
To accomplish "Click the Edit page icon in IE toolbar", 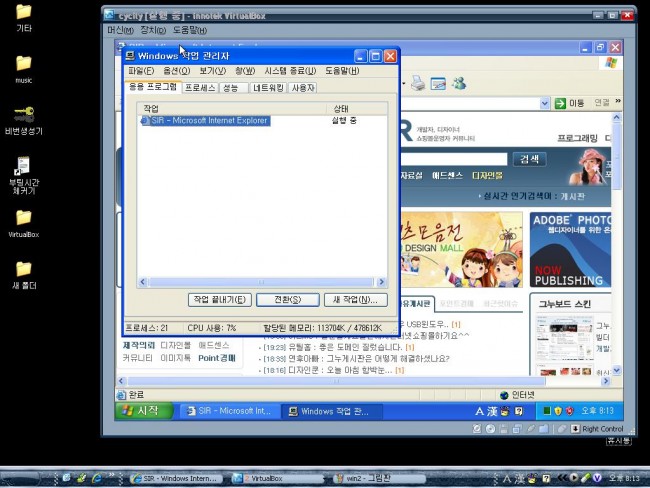I will coord(438,84).
